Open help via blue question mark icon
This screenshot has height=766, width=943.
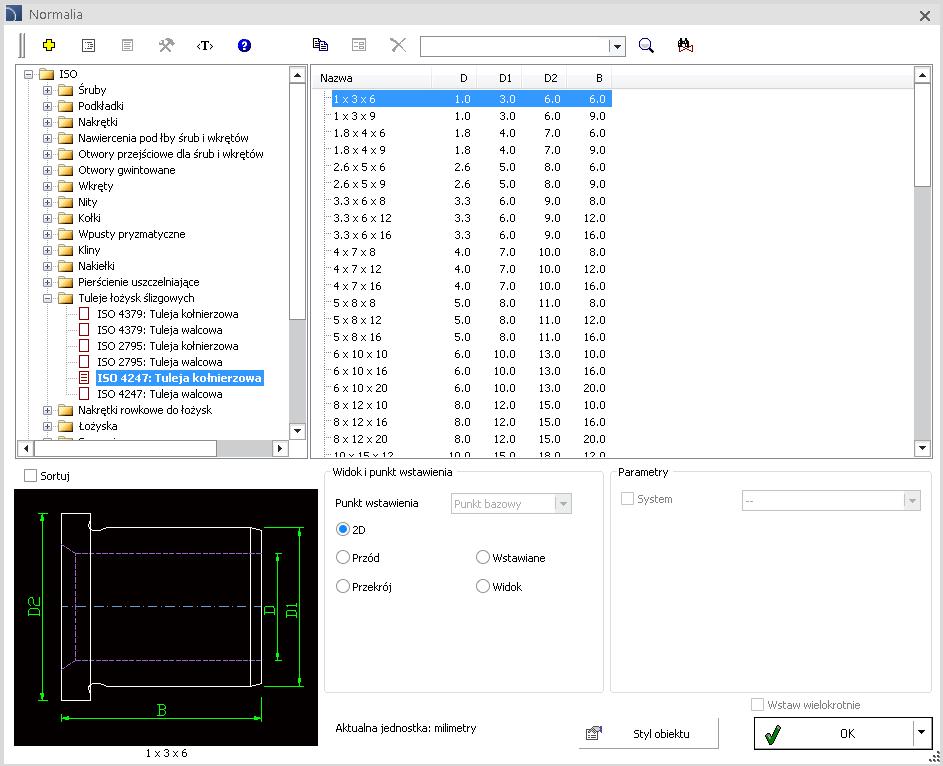[x=244, y=45]
